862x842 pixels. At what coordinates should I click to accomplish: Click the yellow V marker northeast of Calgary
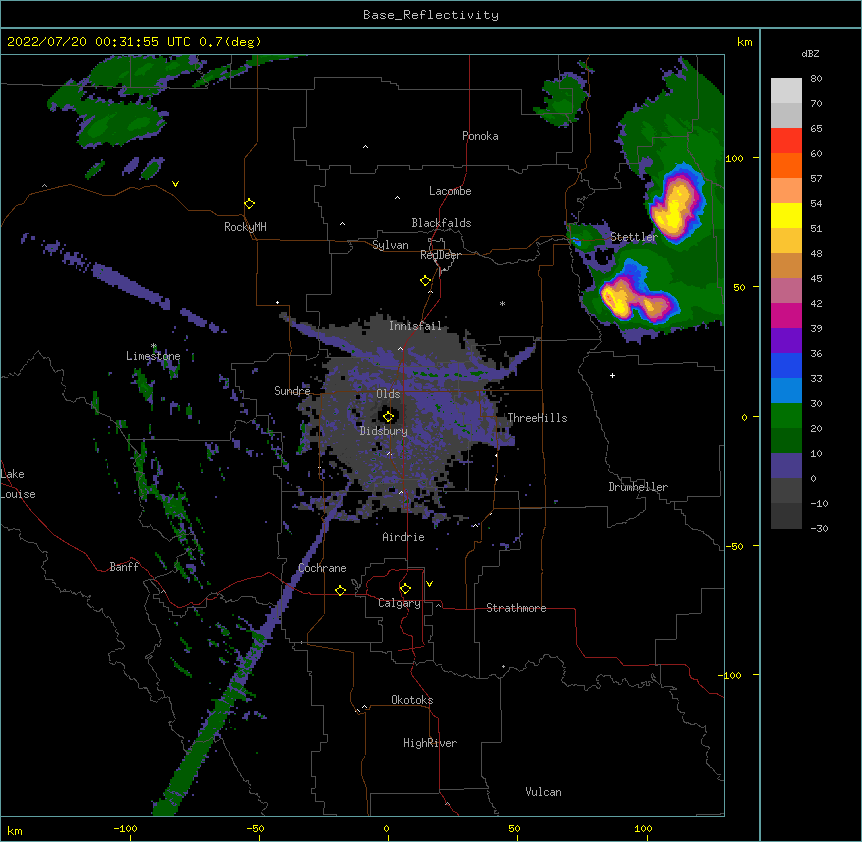429,584
